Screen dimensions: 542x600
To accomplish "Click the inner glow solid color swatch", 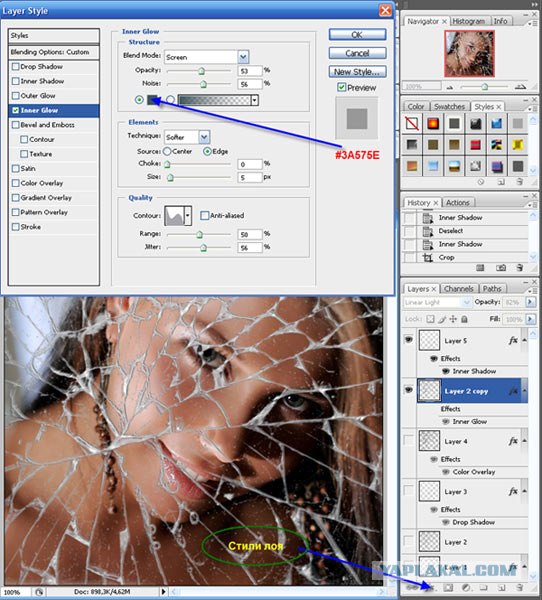I will click(153, 100).
